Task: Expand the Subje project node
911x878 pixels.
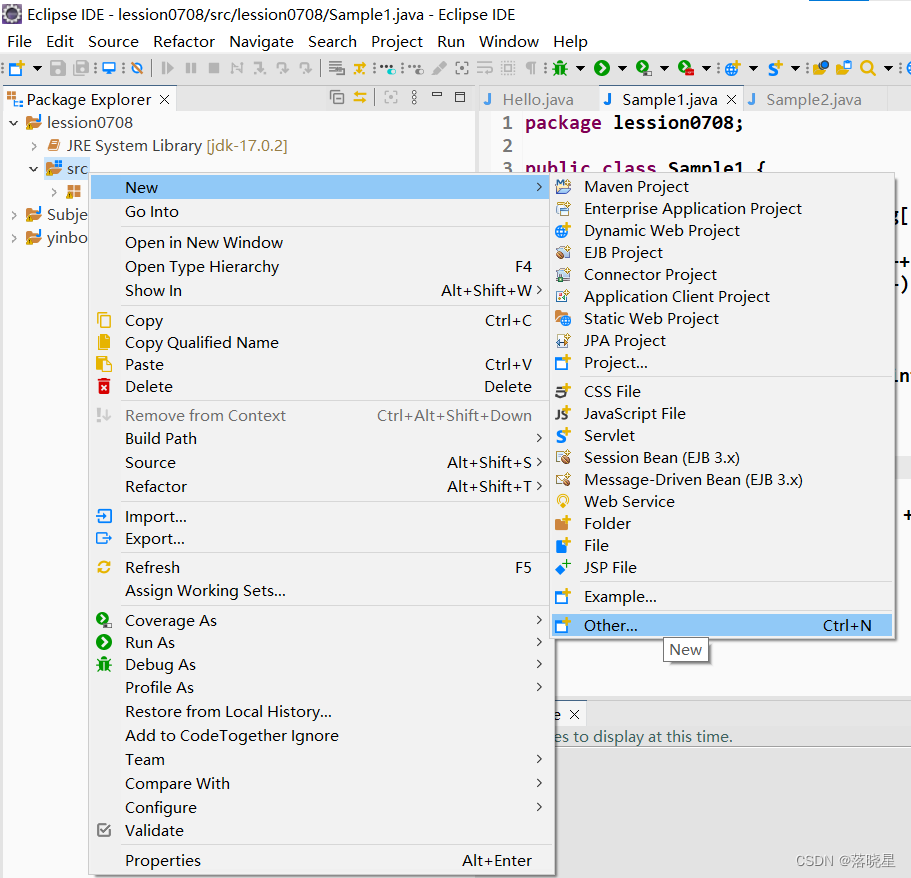Action: [14, 215]
